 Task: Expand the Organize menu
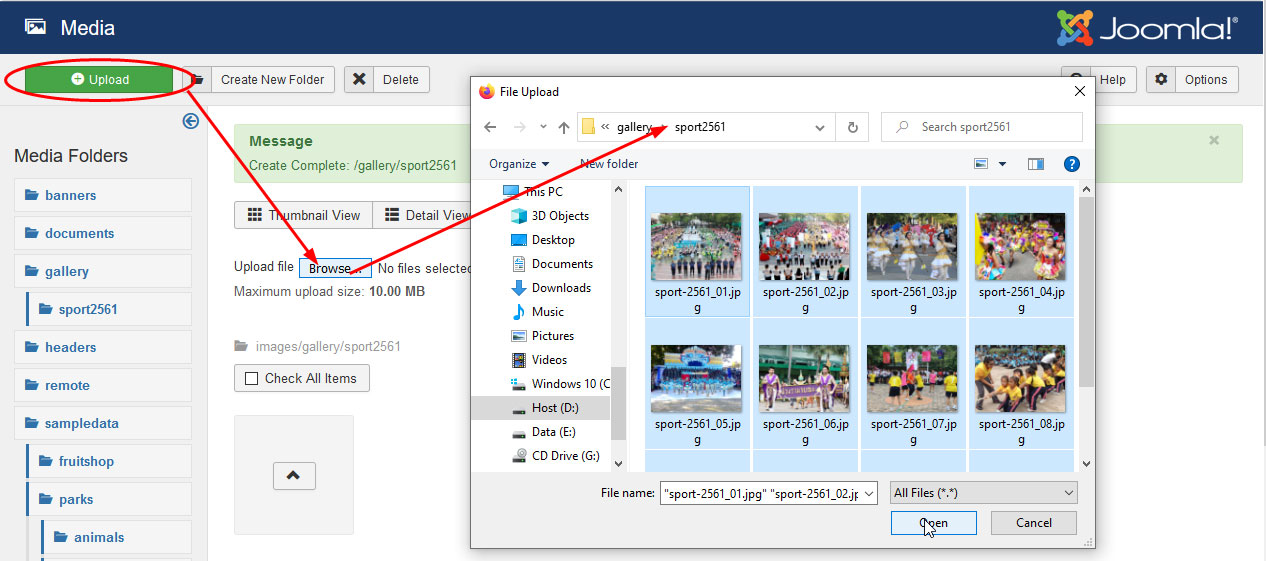519,164
